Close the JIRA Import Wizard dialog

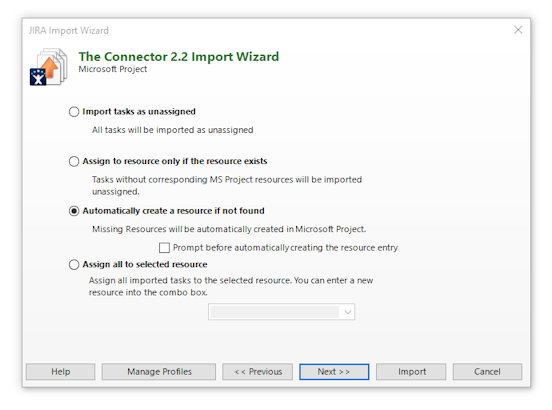(x=518, y=30)
